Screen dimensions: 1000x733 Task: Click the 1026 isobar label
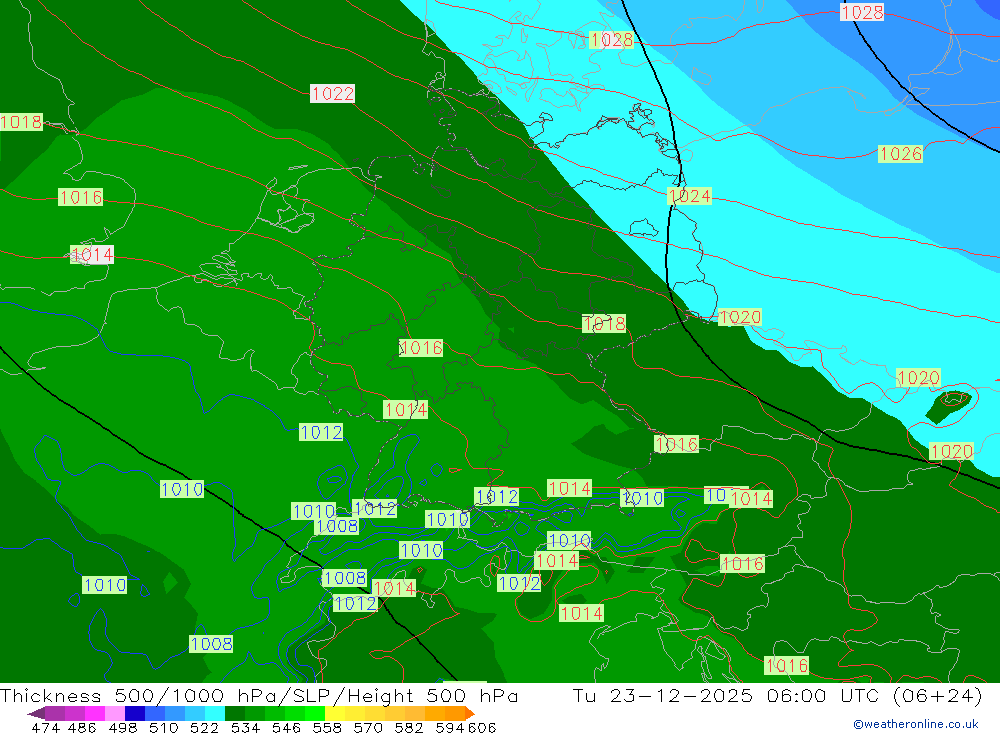click(900, 154)
